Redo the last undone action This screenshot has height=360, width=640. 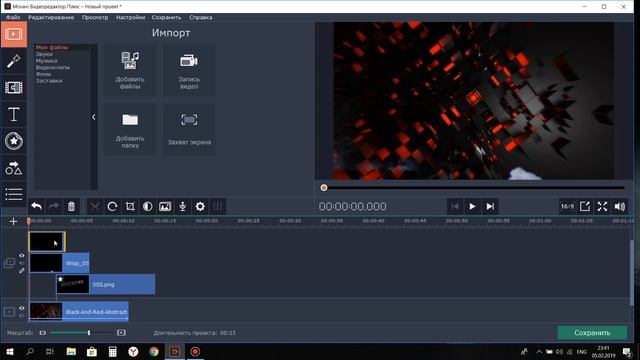coord(54,207)
